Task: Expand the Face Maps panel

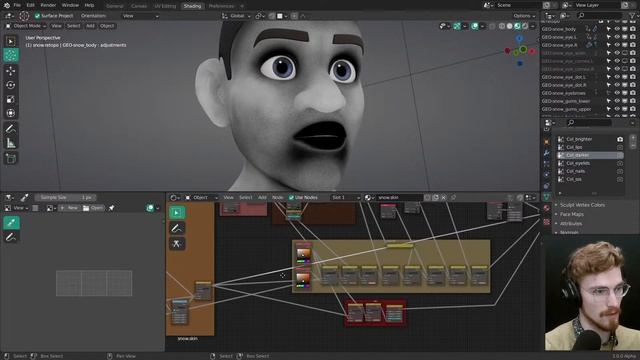Action: tap(571, 214)
